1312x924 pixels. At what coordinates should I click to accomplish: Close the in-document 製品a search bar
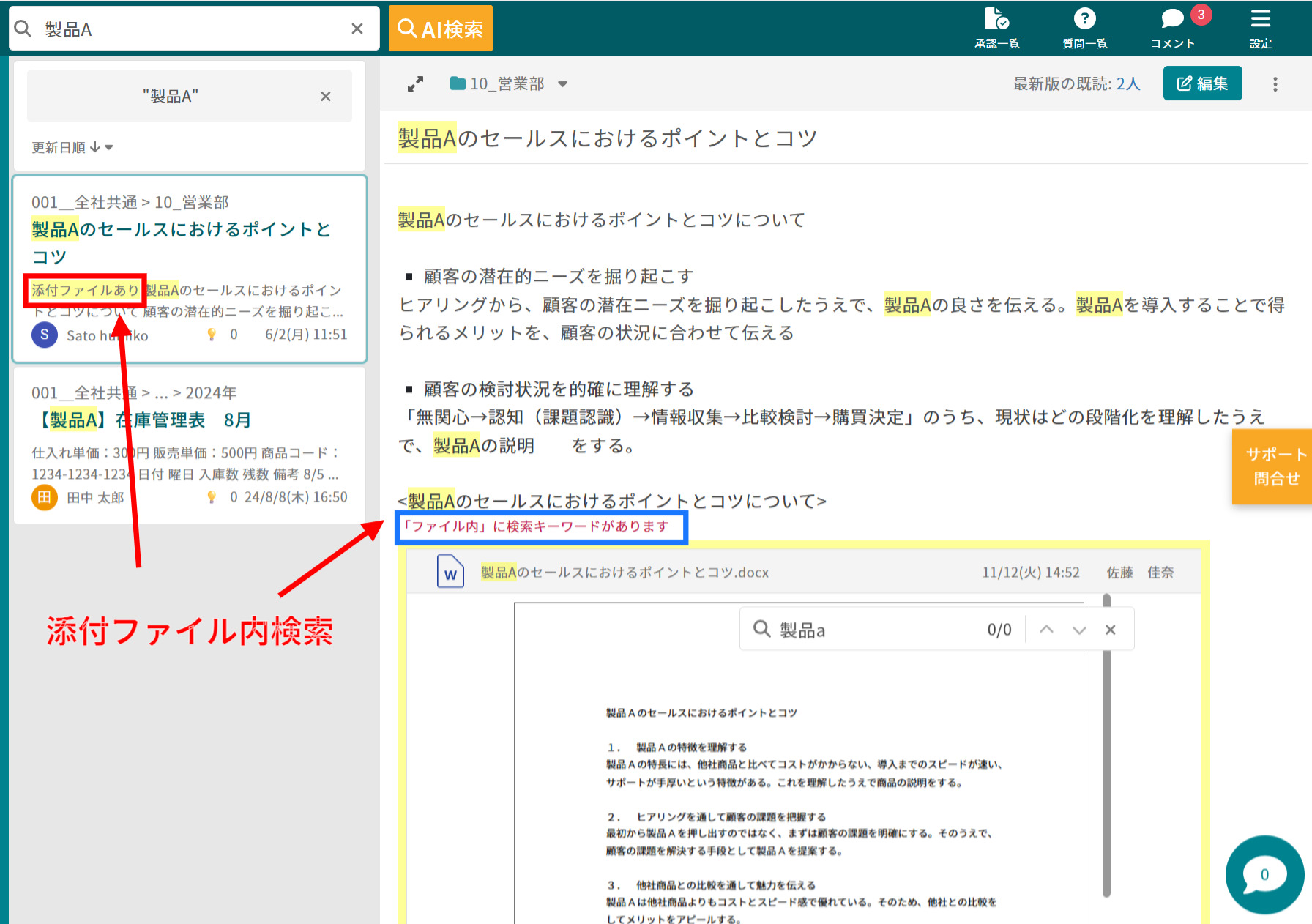click(x=1111, y=629)
